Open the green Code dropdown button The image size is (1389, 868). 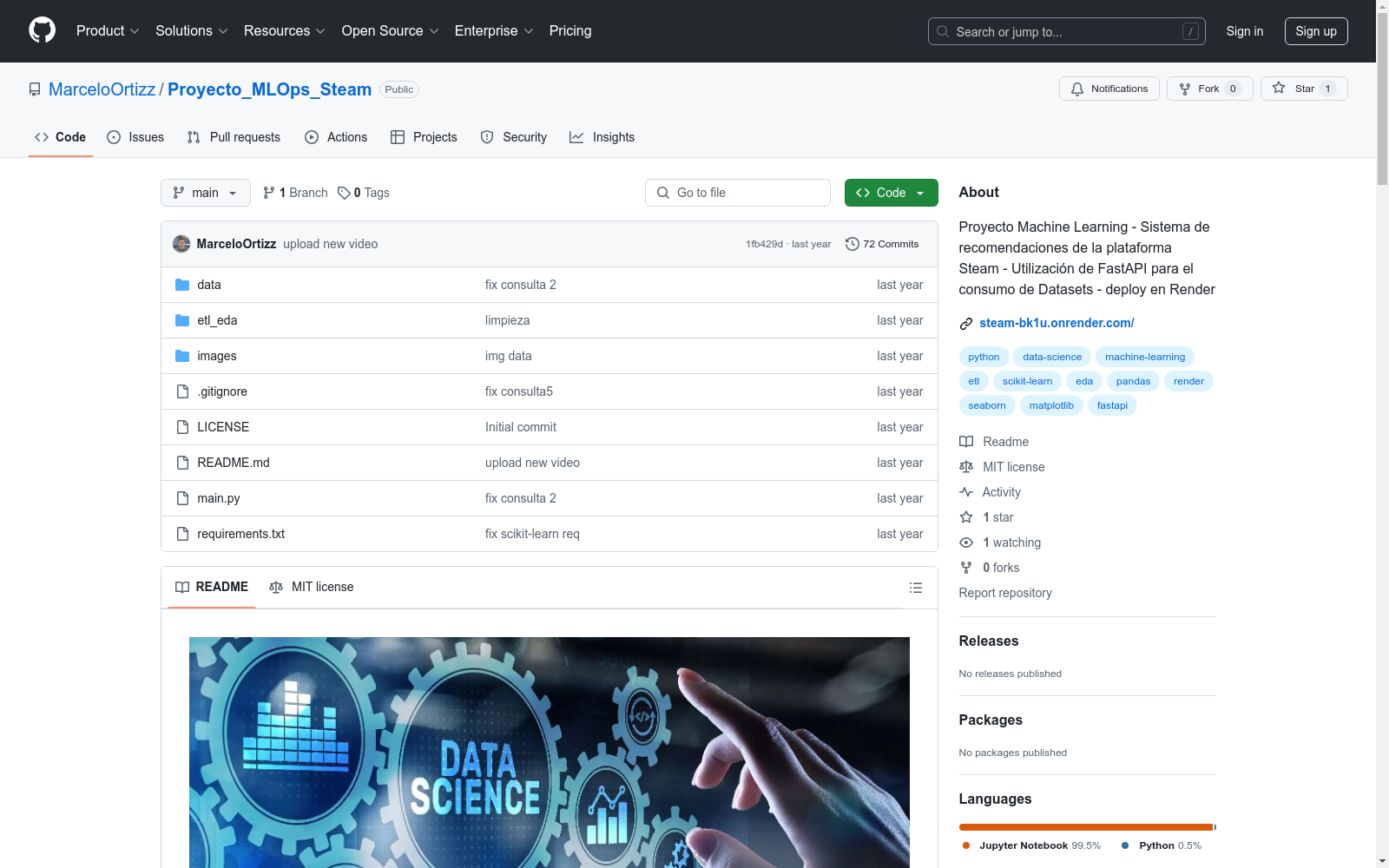891,193
